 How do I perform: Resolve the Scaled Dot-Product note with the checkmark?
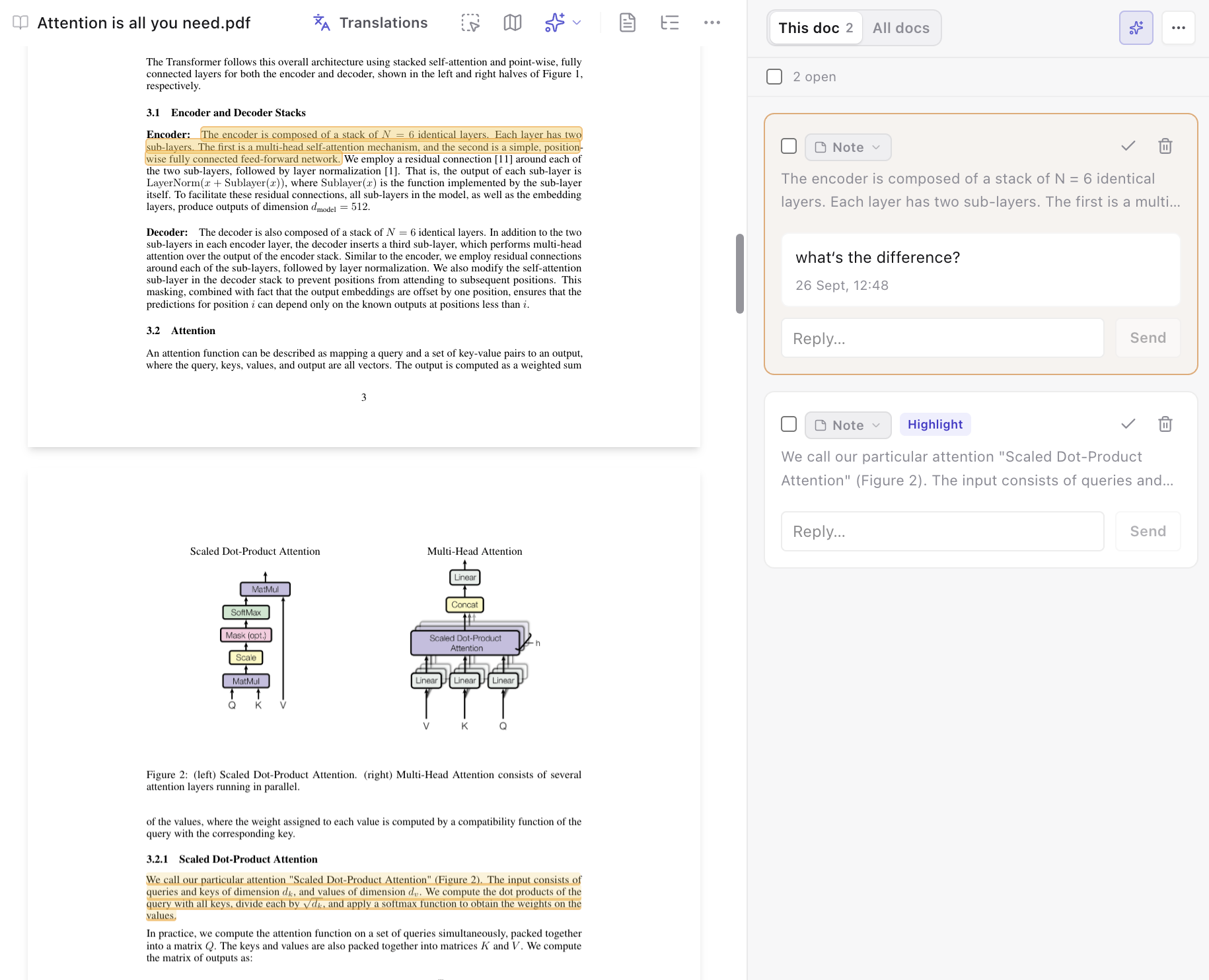[1128, 424]
